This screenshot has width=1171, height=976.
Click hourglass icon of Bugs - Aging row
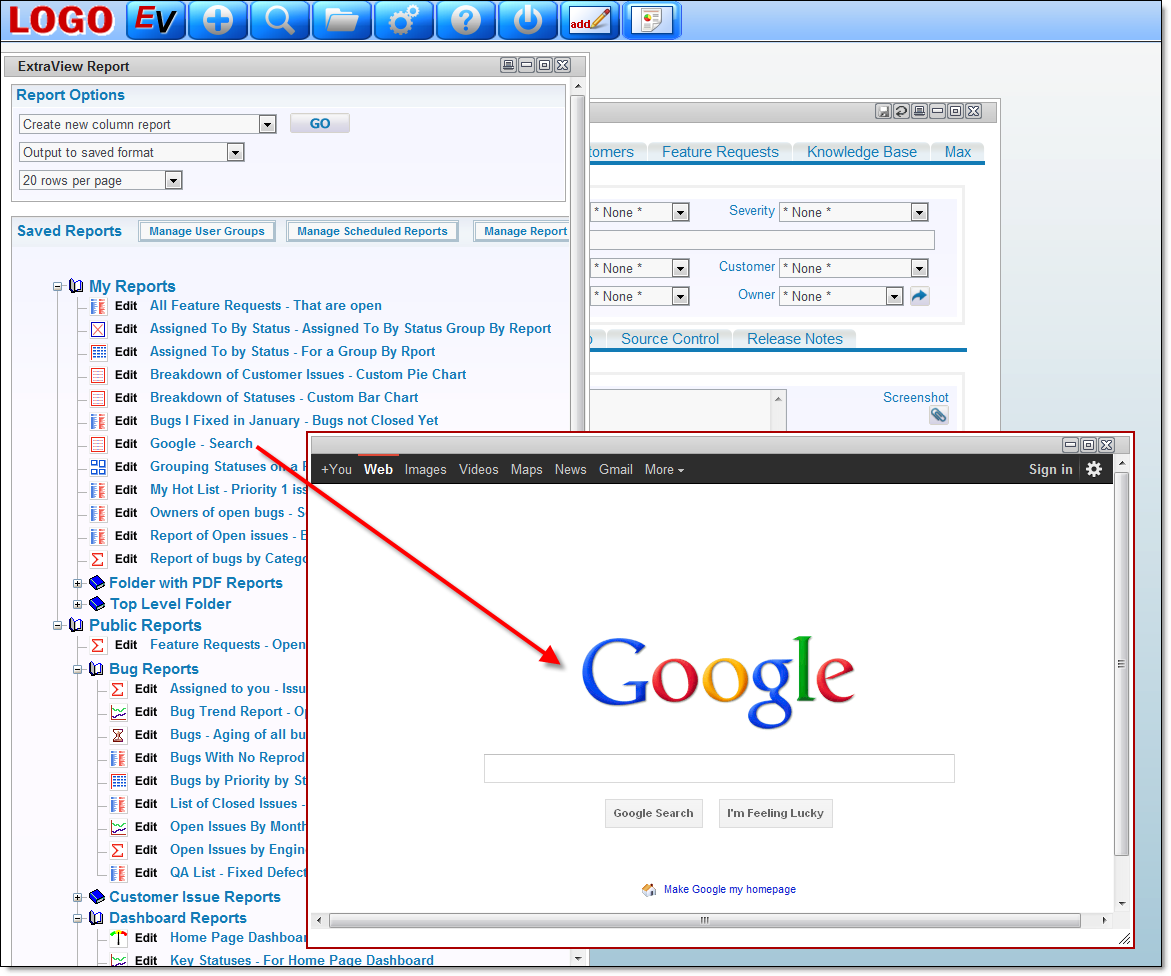[x=118, y=736]
